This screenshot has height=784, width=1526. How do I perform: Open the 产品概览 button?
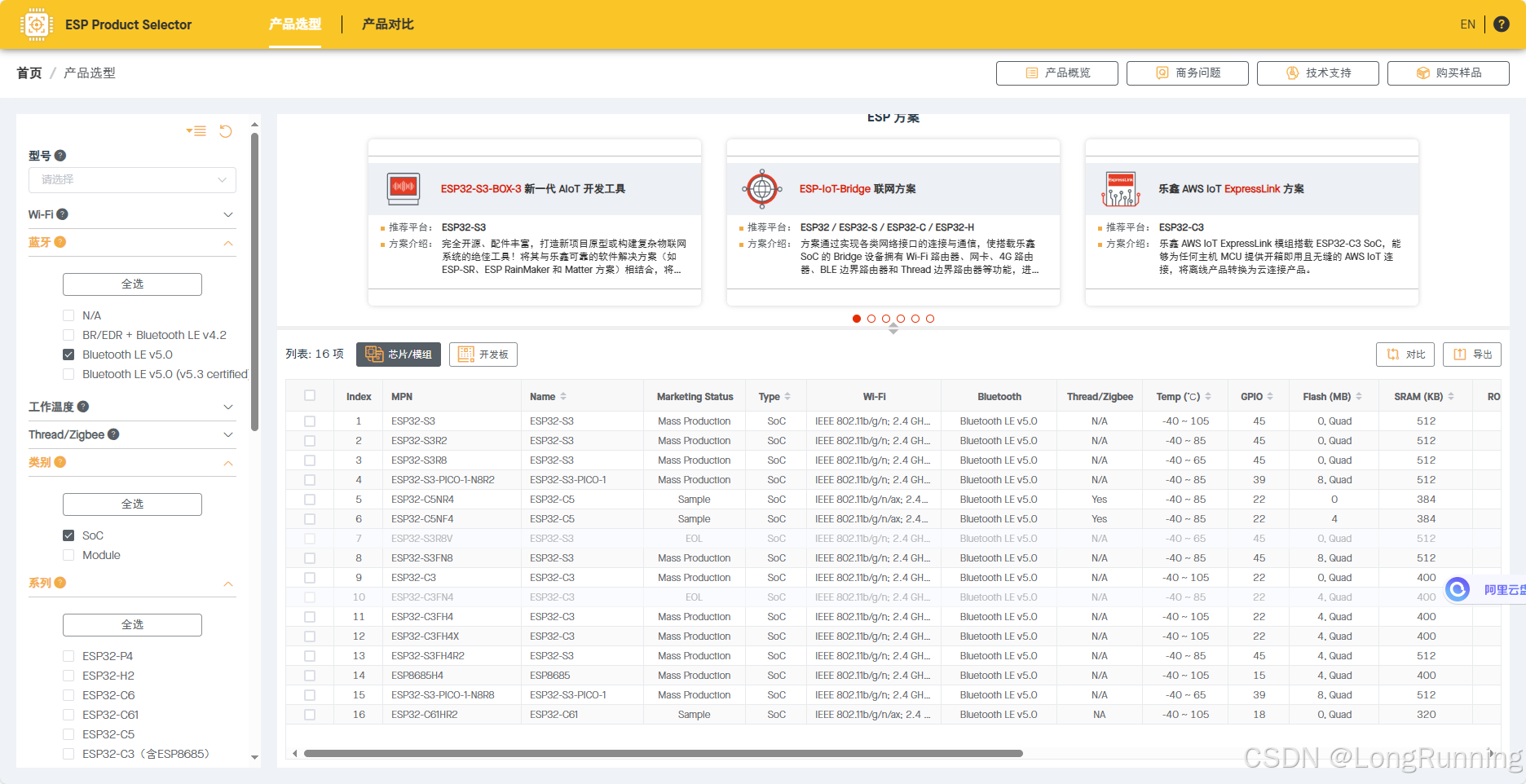(1057, 73)
